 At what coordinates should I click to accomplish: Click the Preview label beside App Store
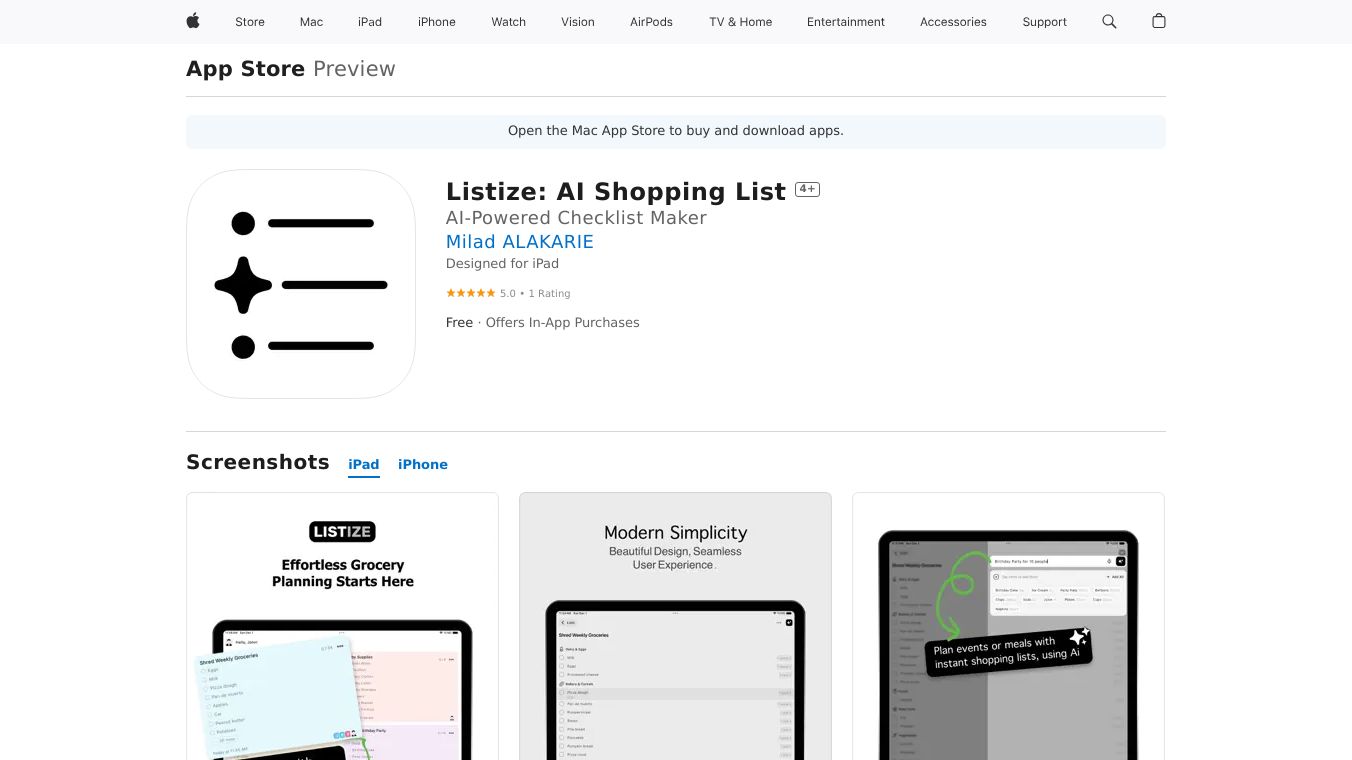(x=354, y=69)
